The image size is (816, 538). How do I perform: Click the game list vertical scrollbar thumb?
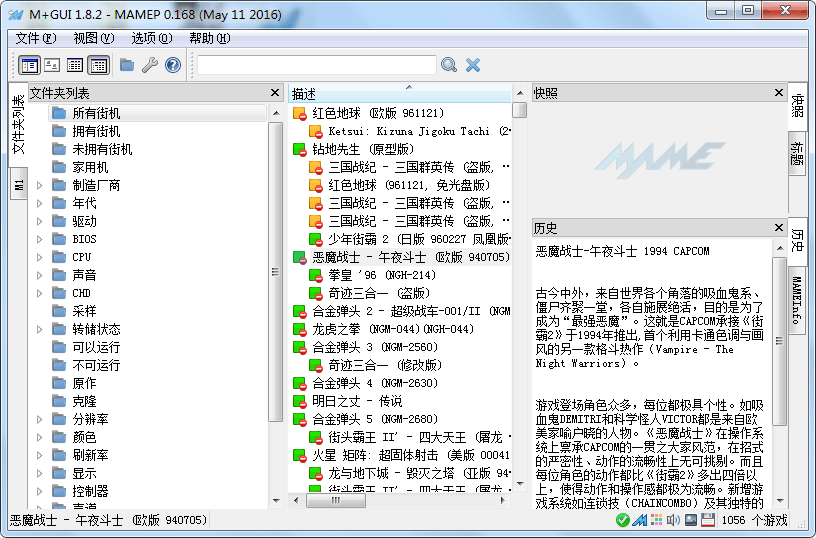[519, 110]
